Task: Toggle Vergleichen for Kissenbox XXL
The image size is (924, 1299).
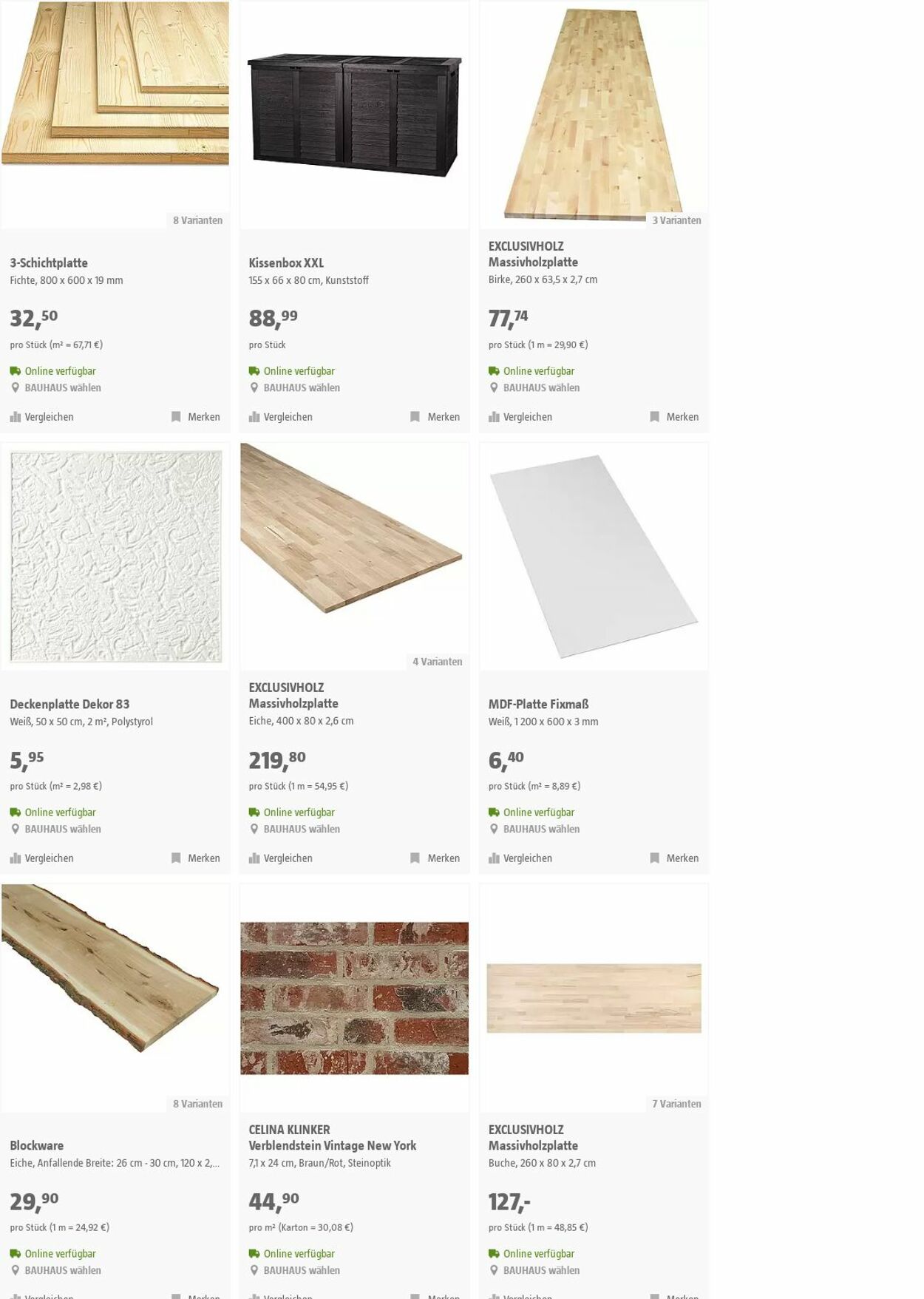Action: pos(281,417)
